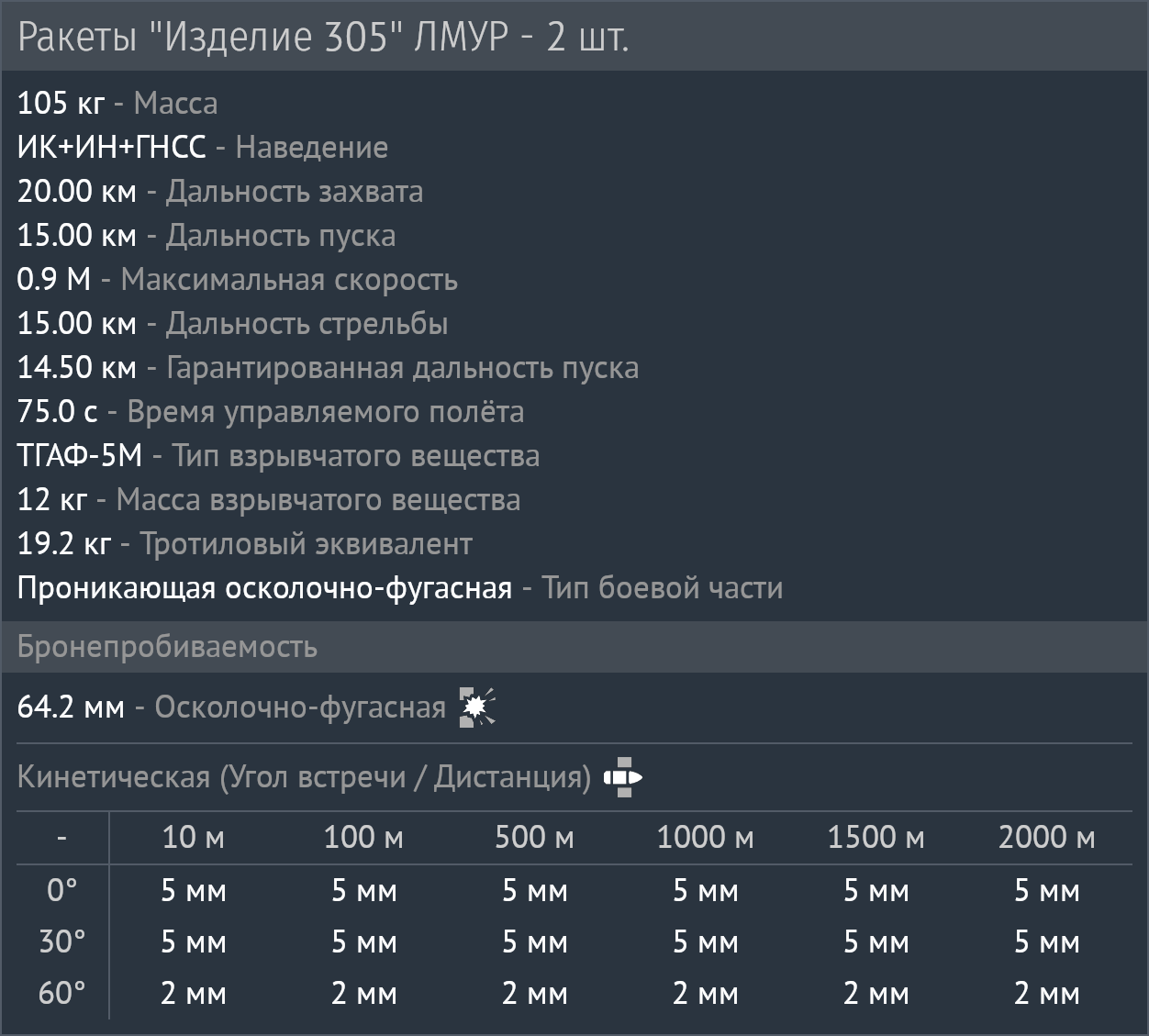
Task: Click the high-explosive fragmentation explosion icon
Action: pos(477,707)
